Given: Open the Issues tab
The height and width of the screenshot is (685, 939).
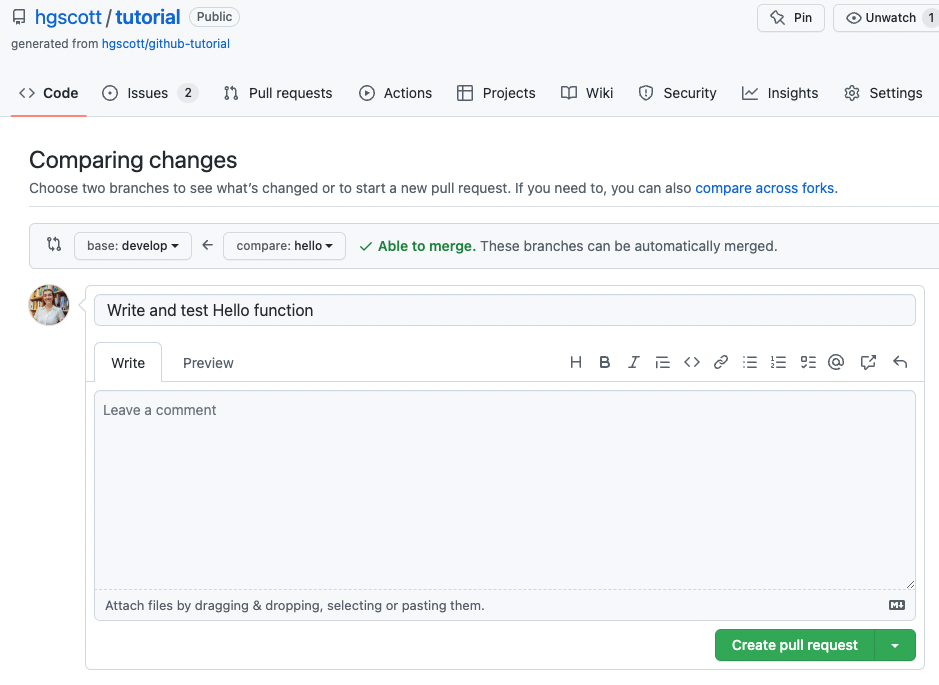Looking at the screenshot, I should click(x=149, y=93).
